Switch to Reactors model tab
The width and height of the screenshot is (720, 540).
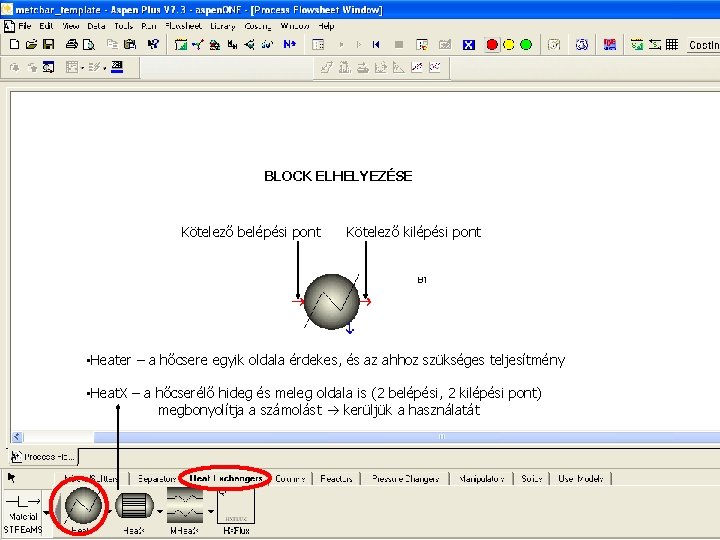(x=336, y=478)
